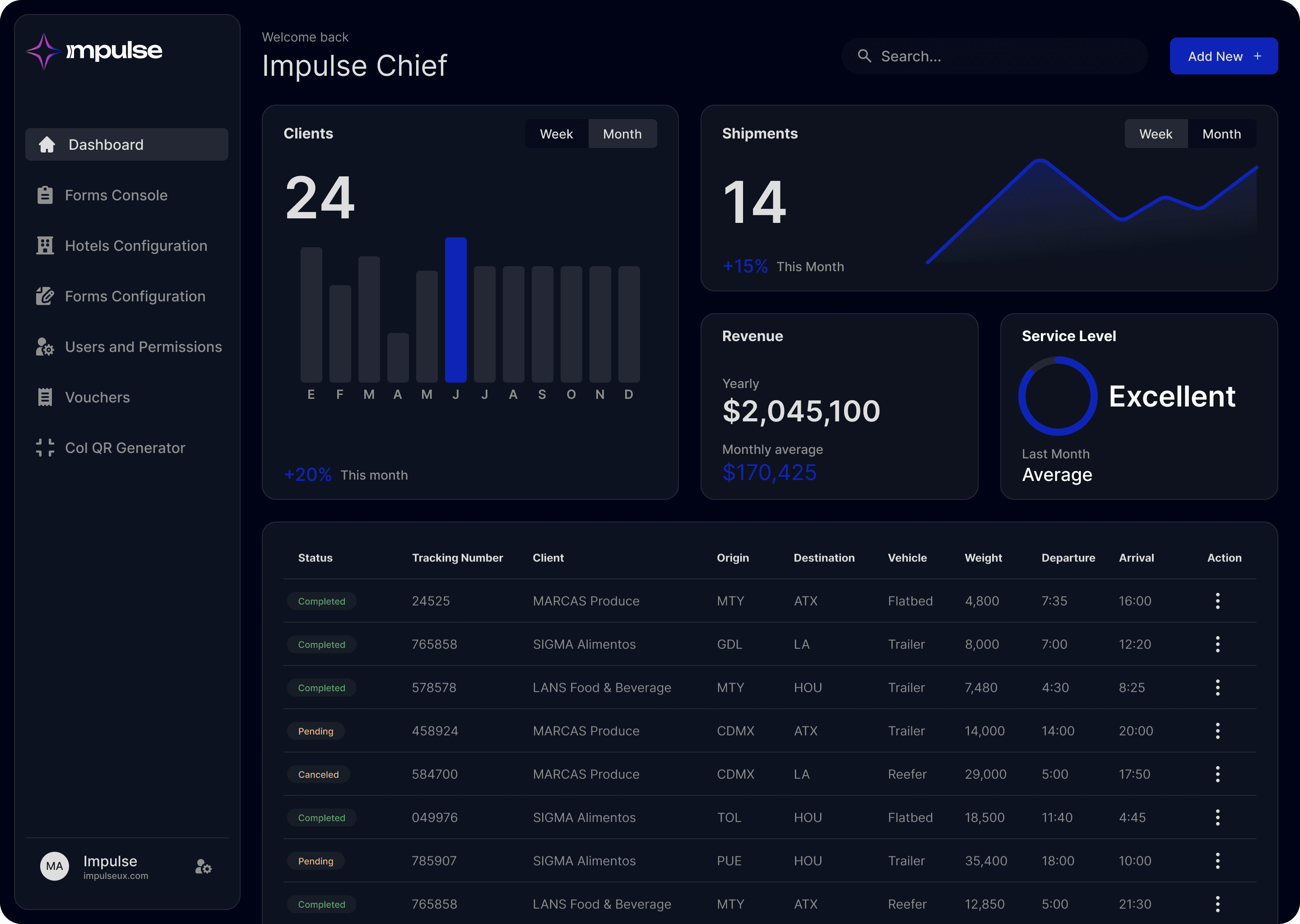
Task: Open action menu for tracking 578578
Action: coord(1217,687)
